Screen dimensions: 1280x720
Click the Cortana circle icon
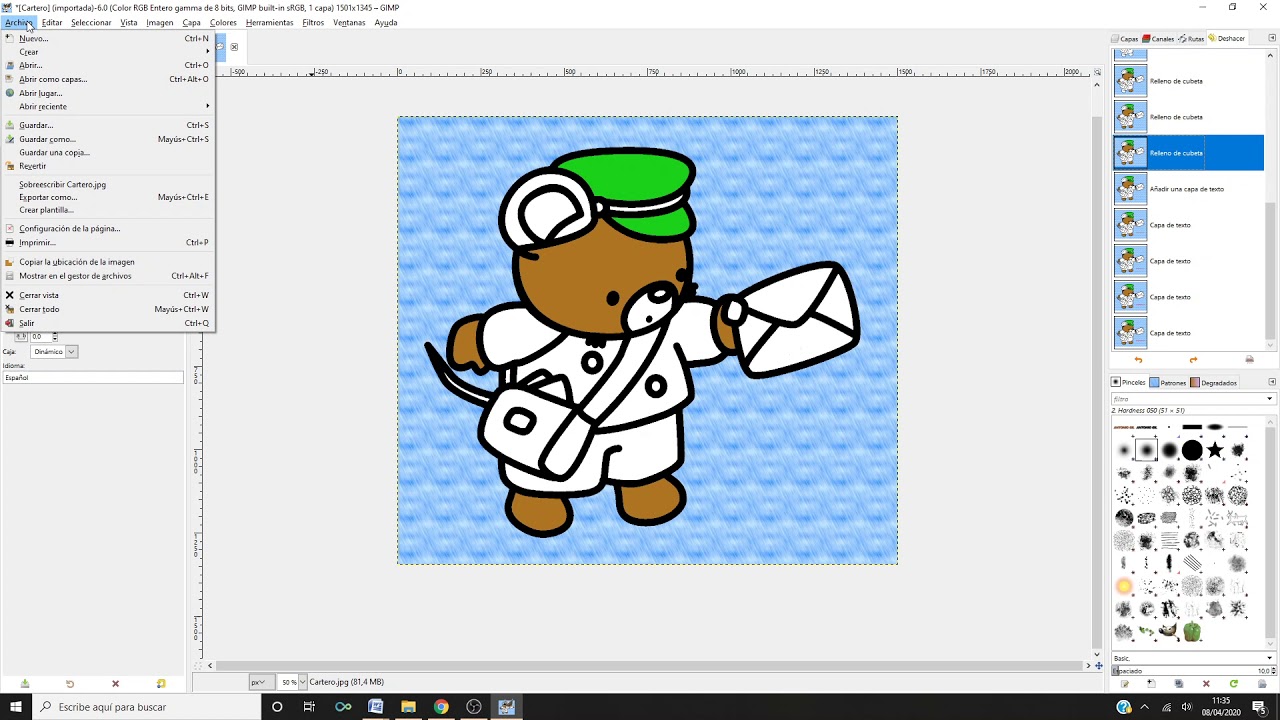tap(277, 707)
